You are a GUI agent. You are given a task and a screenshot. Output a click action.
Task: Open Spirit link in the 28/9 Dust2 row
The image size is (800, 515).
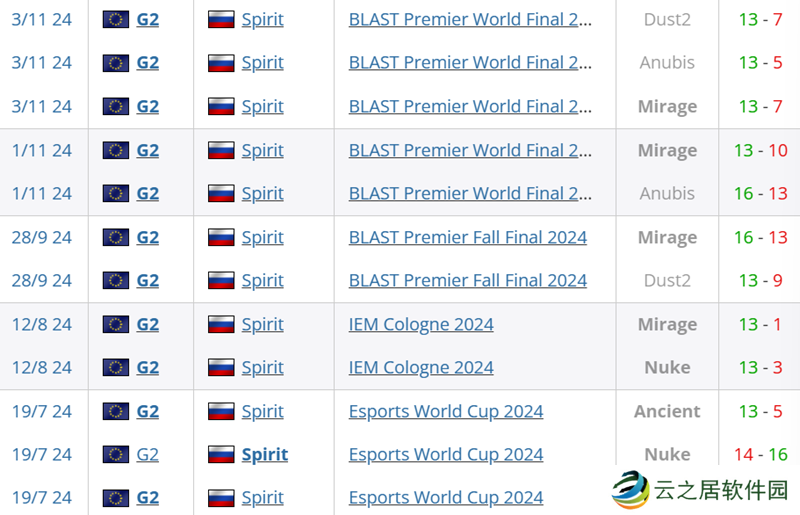(263, 281)
